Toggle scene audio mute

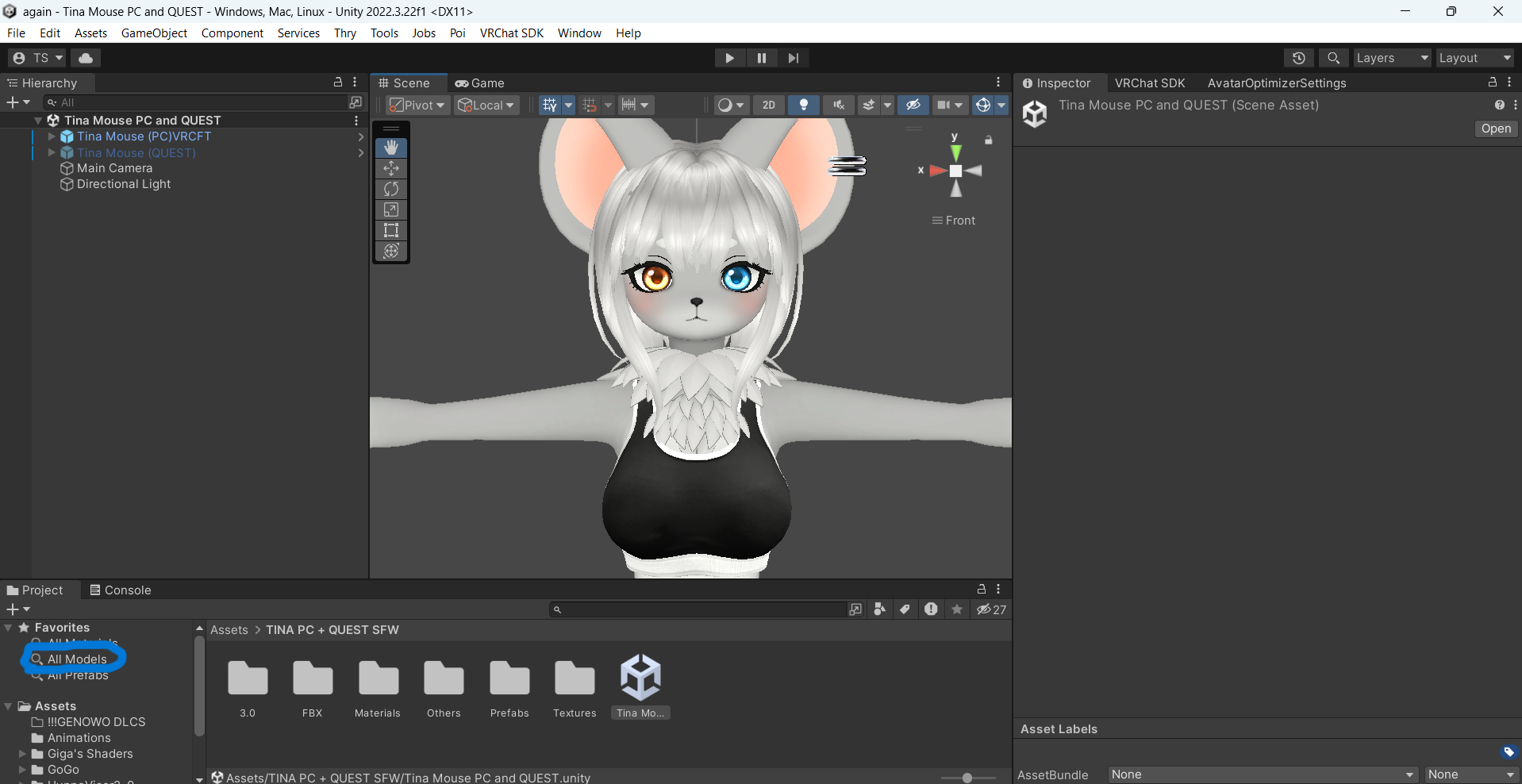pos(839,106)
